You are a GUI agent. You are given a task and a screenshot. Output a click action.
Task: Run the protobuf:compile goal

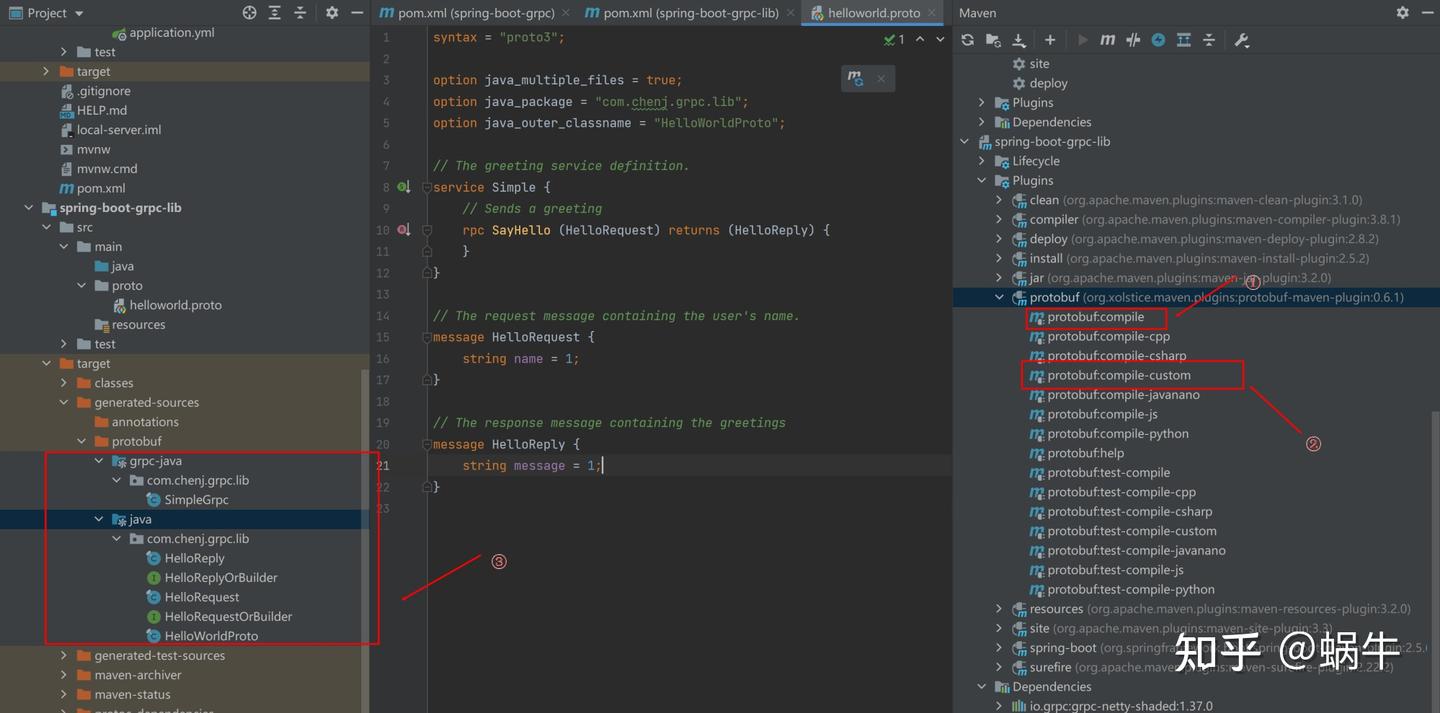[x=1096, y=317]
